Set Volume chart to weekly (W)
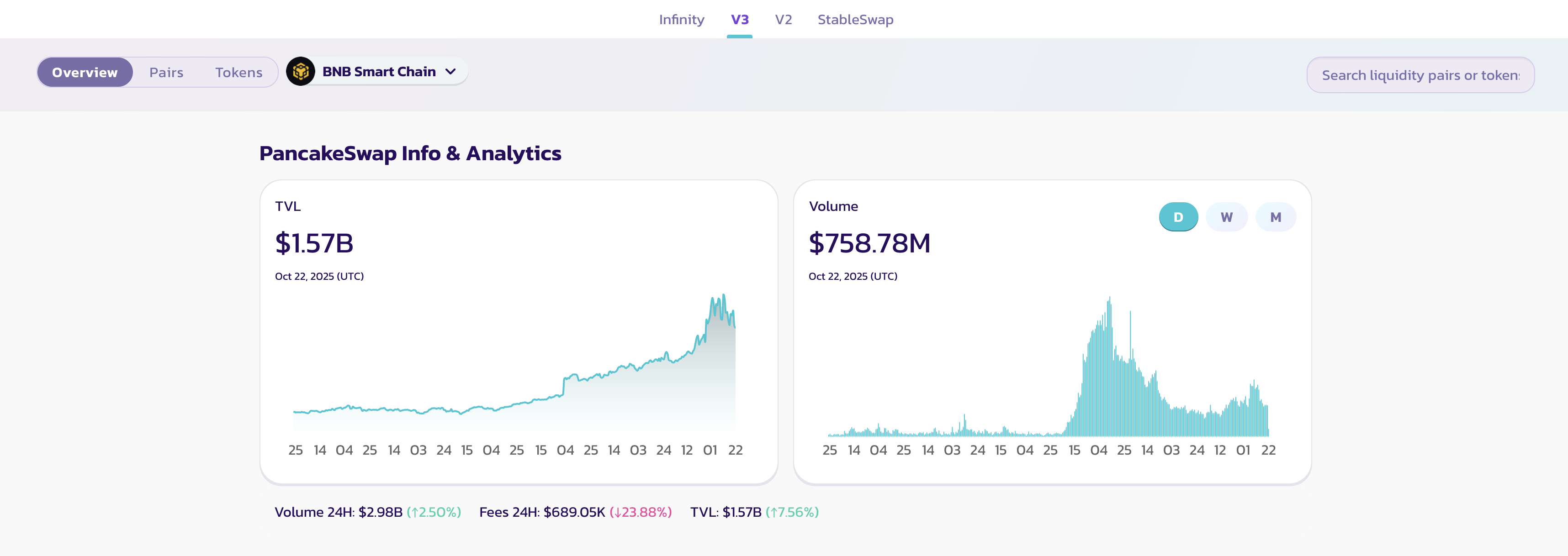This screenshot has width=1568, height=556. click(x=1226, y=217)
